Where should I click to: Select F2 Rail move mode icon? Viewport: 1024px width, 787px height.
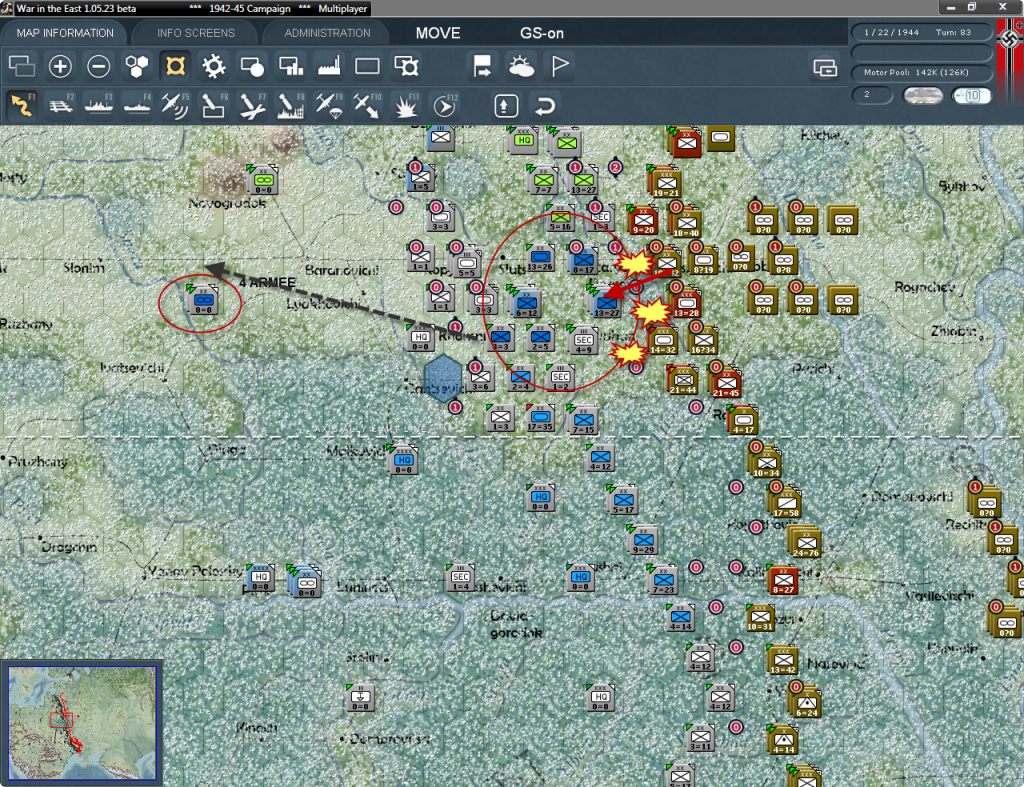60,105
